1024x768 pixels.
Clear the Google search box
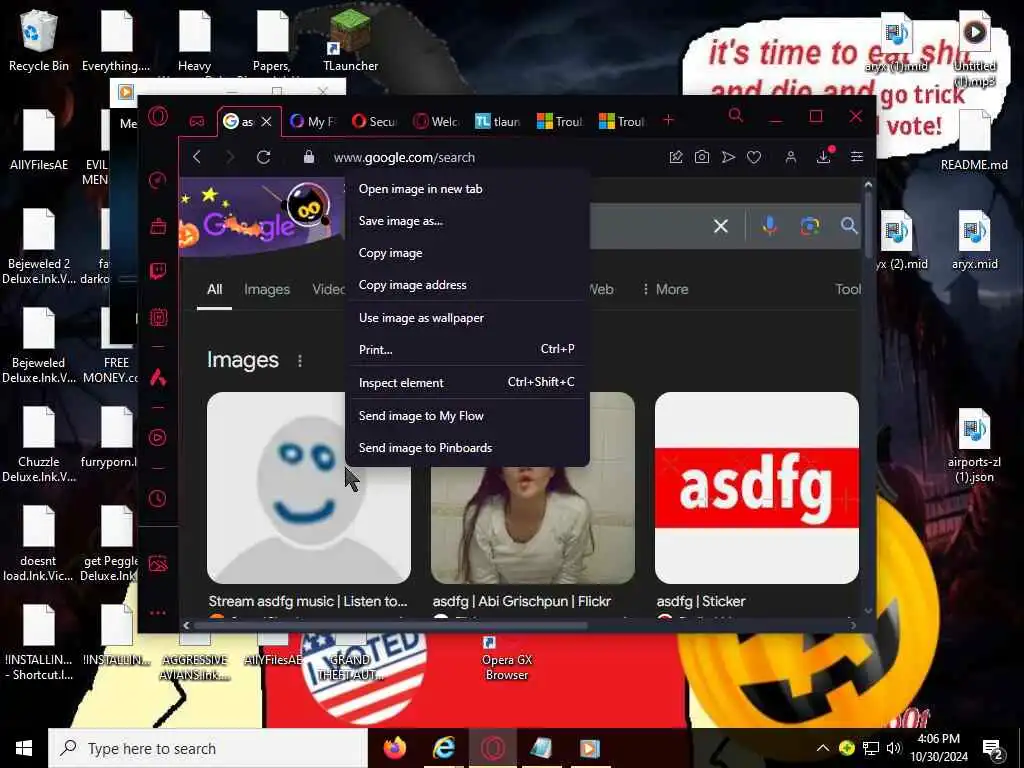pyautogui.click(x=721, y=226)
